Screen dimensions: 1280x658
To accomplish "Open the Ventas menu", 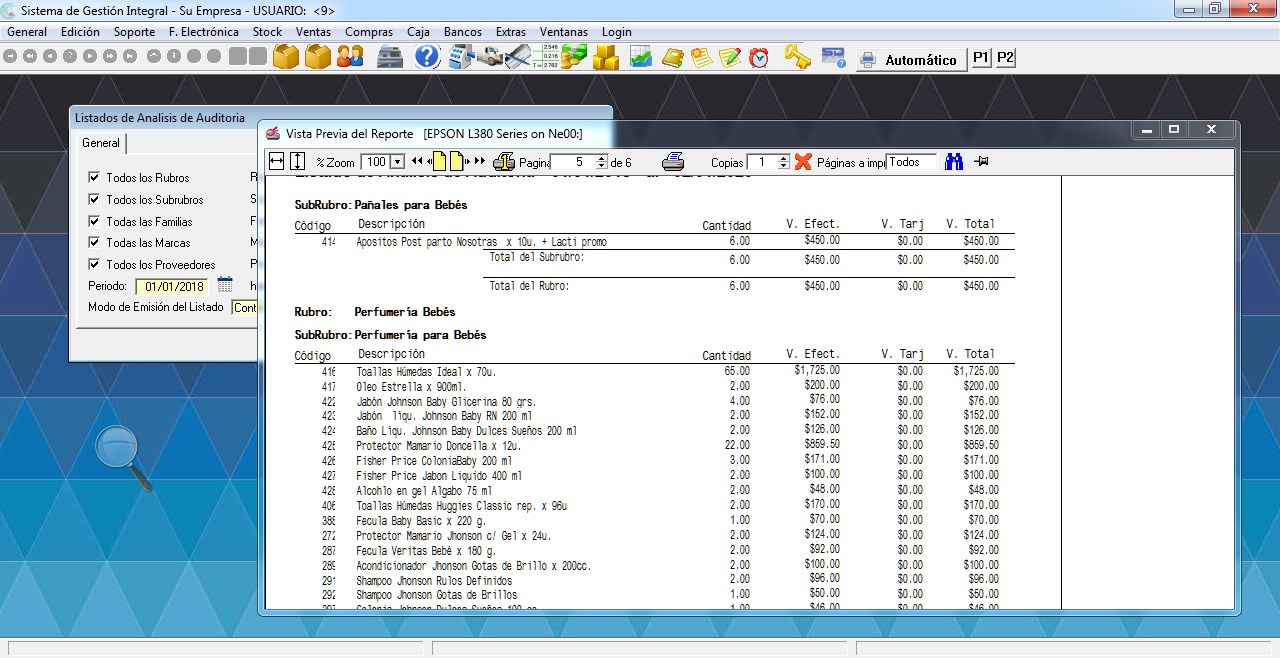I will tap(313, 32).
